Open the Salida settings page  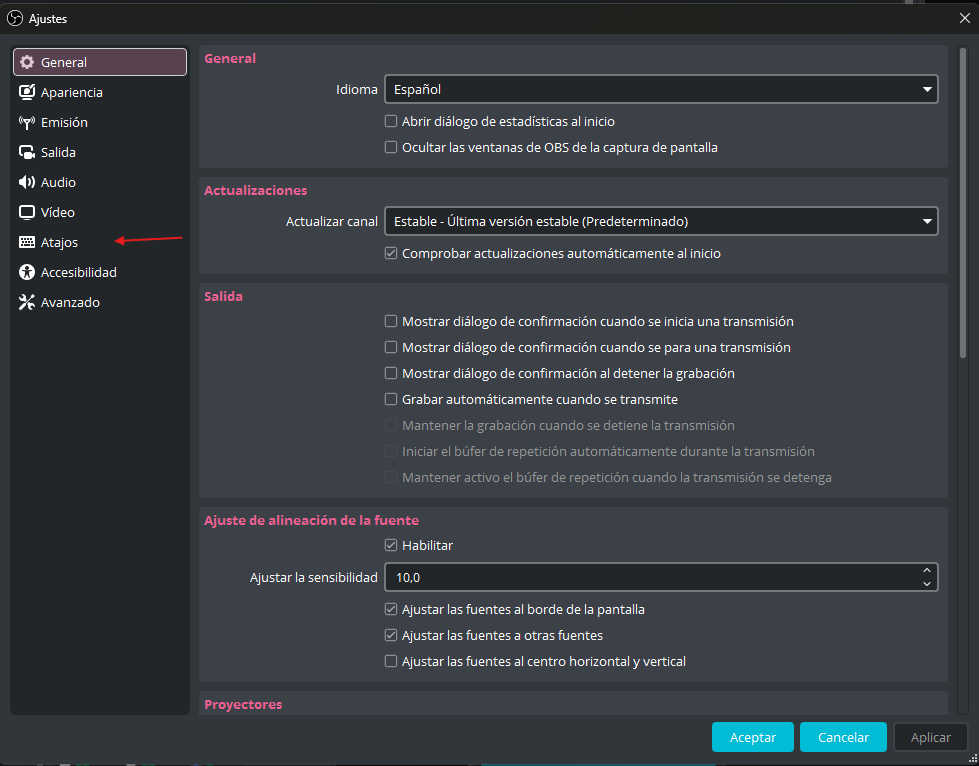click(100, 152)
